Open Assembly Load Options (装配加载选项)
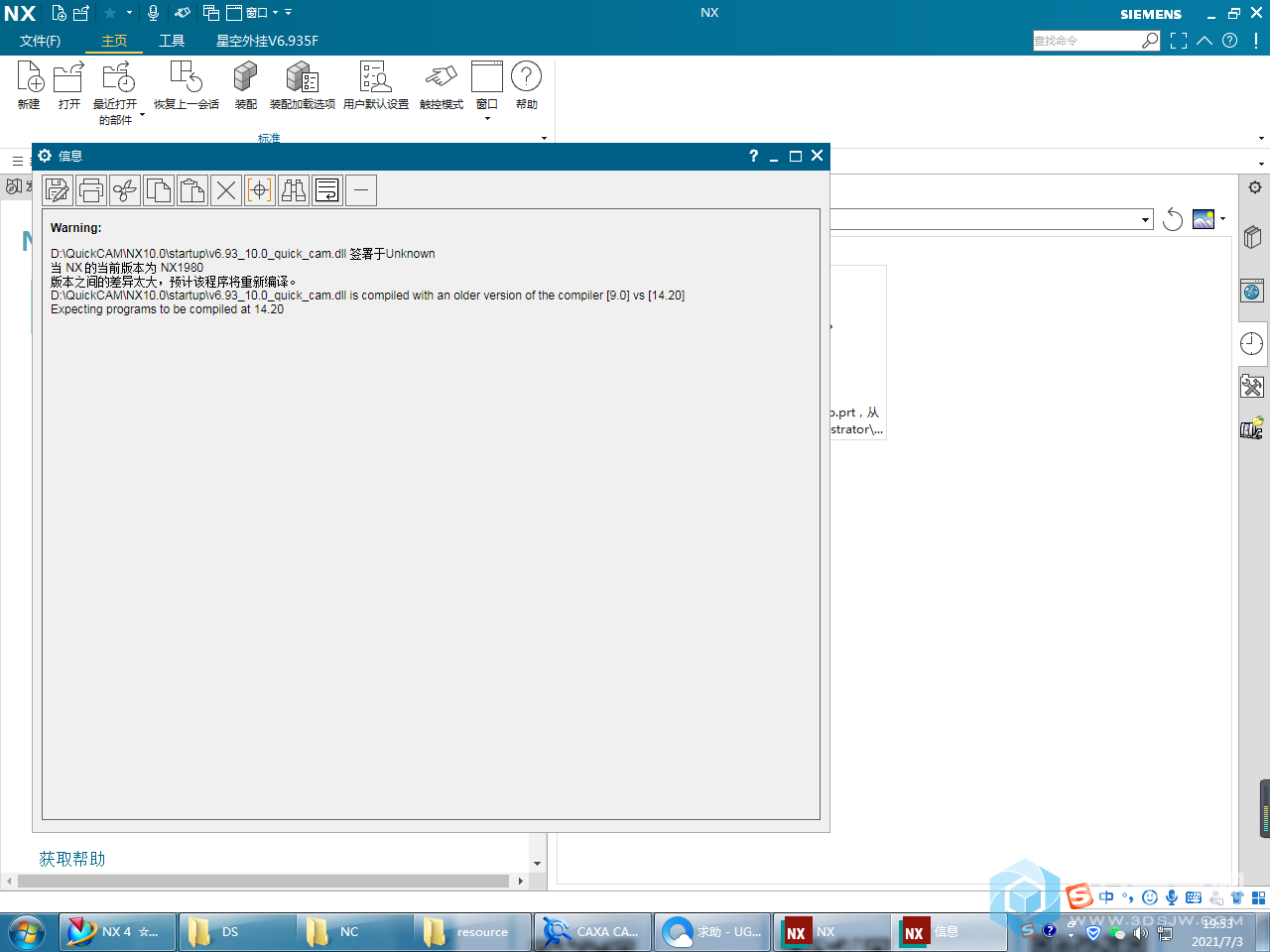The height and width of the screenshot is (952, 1270). coord(303,77)
